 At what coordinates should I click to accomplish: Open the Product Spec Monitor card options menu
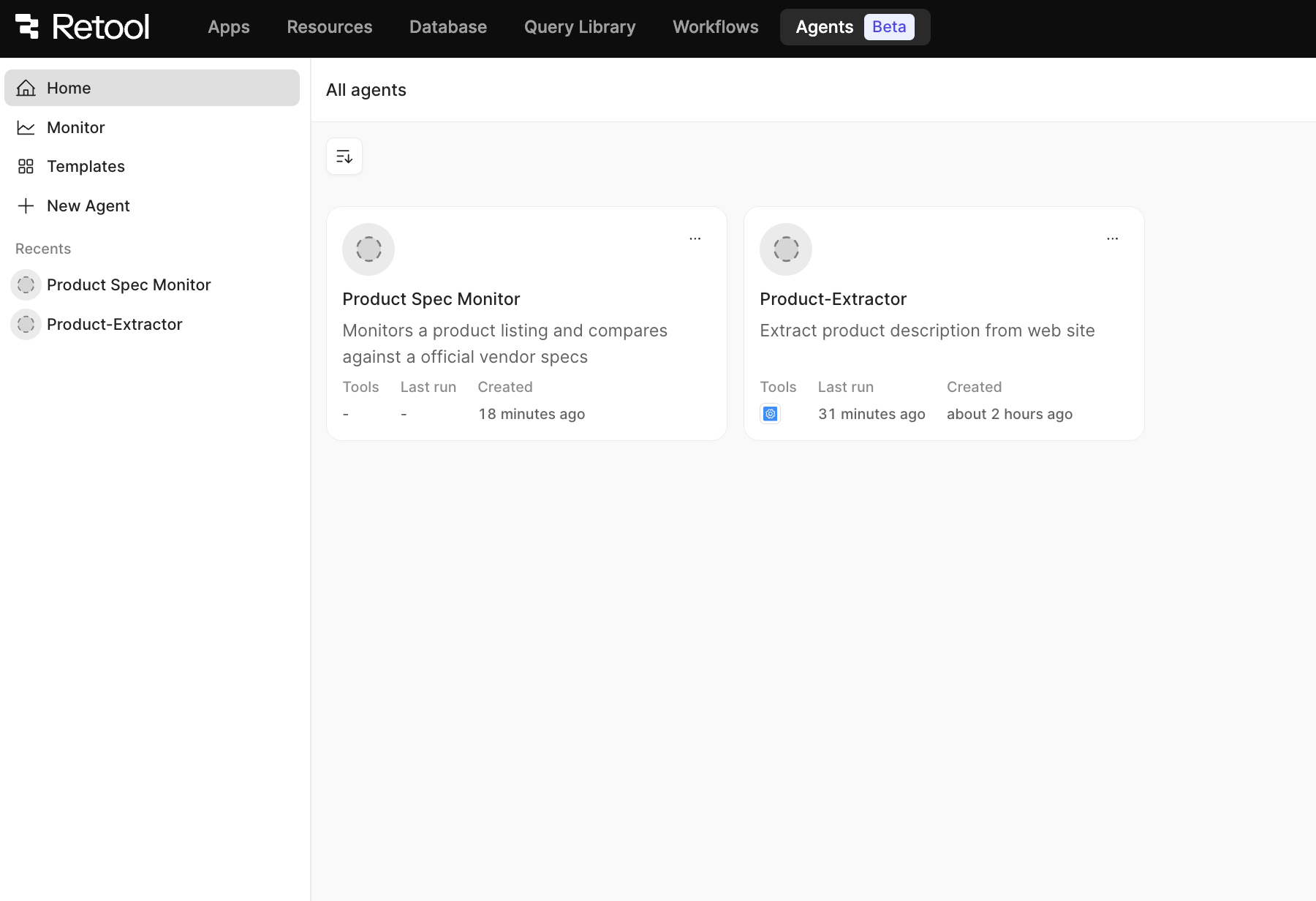[695, 238]
